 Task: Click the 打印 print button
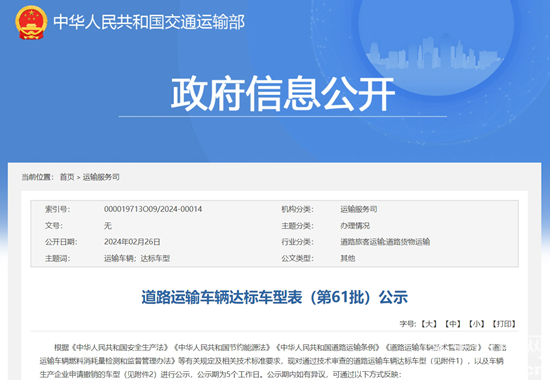tap(504, 324)
